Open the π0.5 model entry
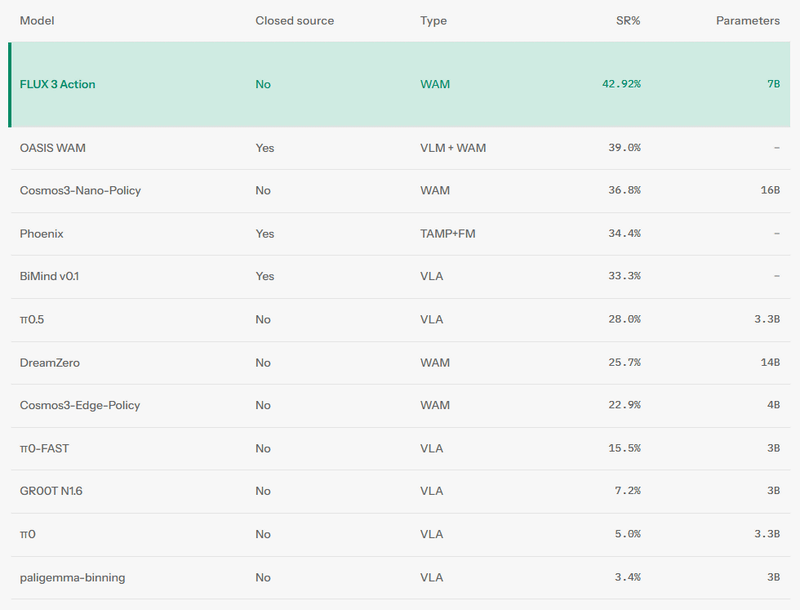This screenshot has height=610, width=800. point(32,319)
